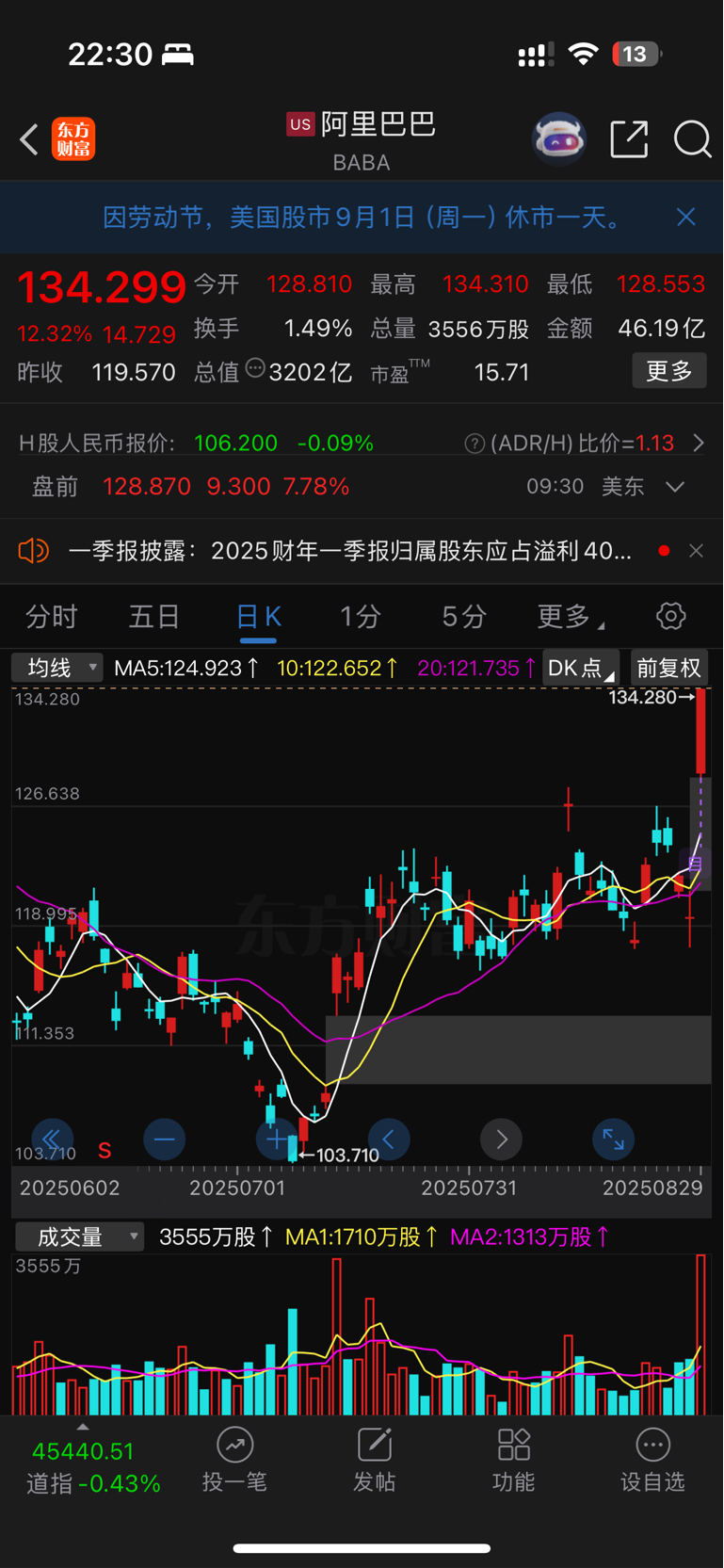This screenshot has width=724, height=1568.
Task: Open the 成交量 indicator dropdown
Action: coord(79,1237)
